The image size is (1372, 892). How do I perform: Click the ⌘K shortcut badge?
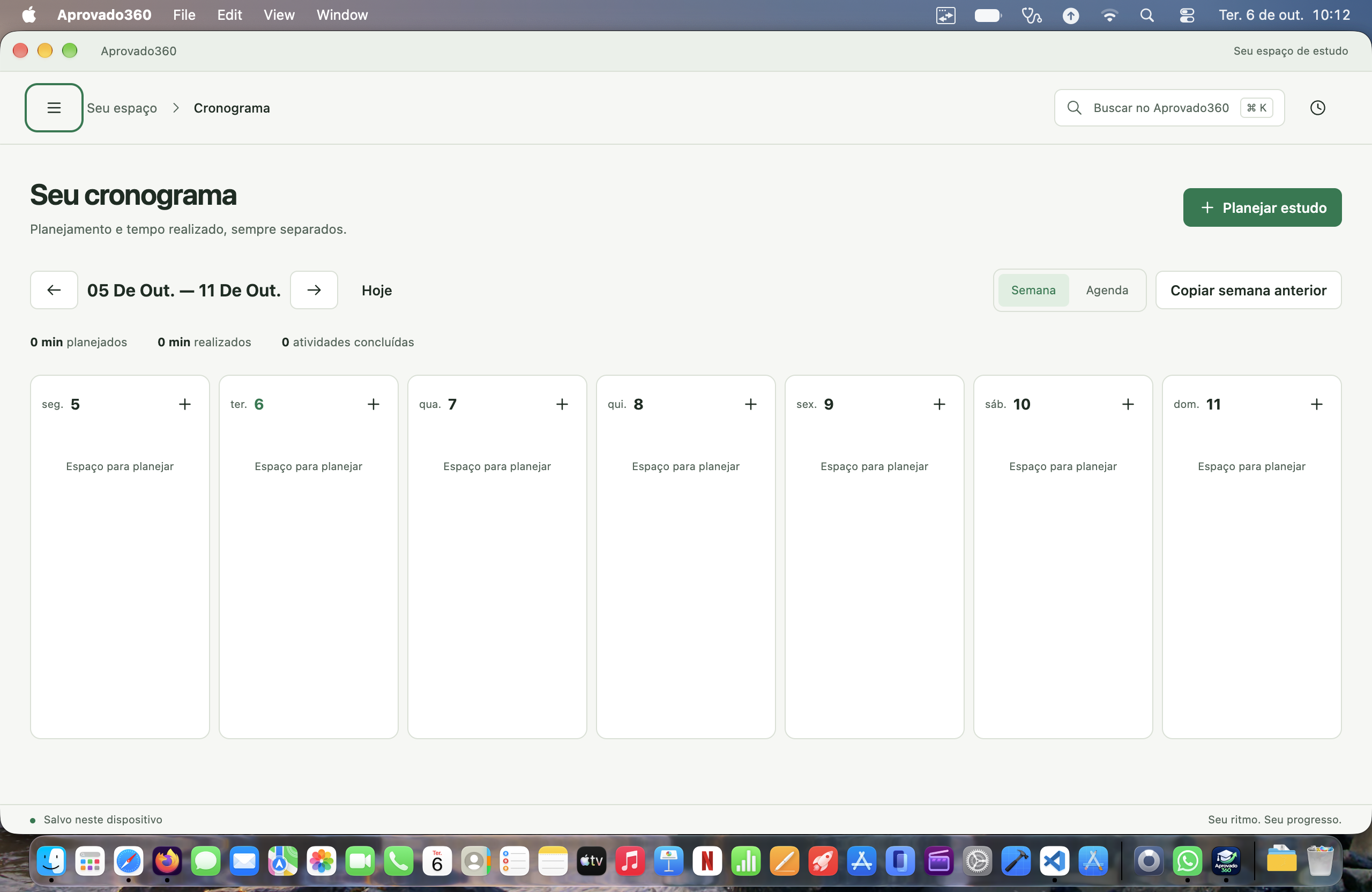(1256, 108)
